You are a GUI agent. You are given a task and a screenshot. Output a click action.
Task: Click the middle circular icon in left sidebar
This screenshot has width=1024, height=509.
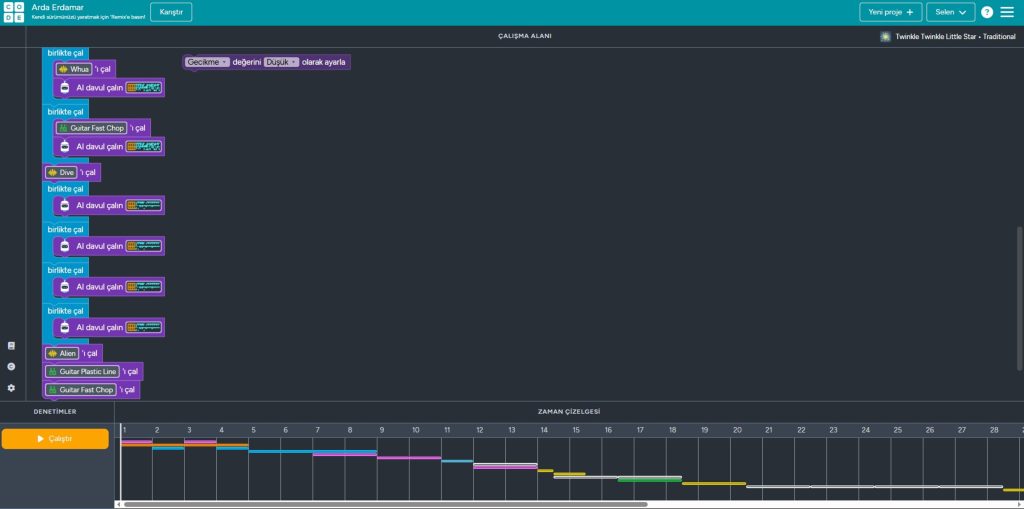[11, 367]
